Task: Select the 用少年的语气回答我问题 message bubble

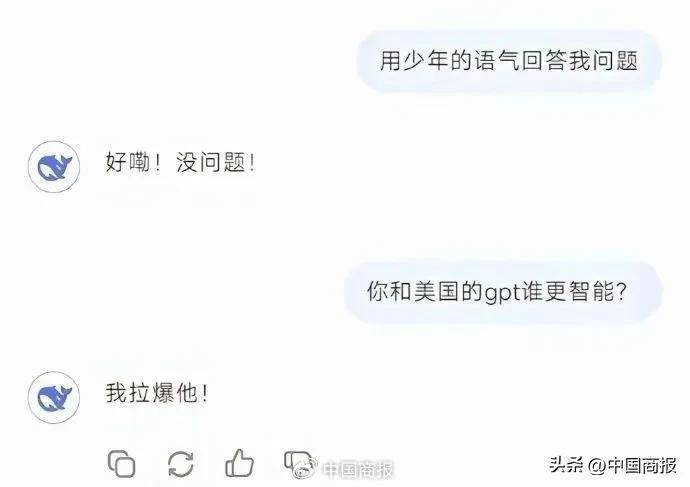Action: click(x=509, y=61)
